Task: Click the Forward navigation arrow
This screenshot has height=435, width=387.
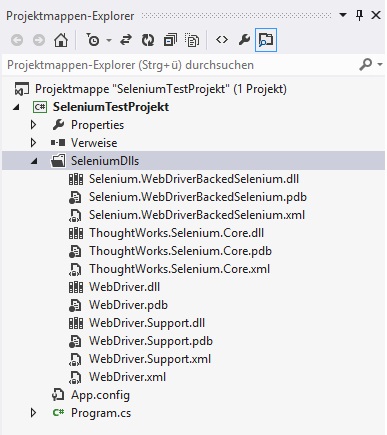Action: click(x=39, y=40)
